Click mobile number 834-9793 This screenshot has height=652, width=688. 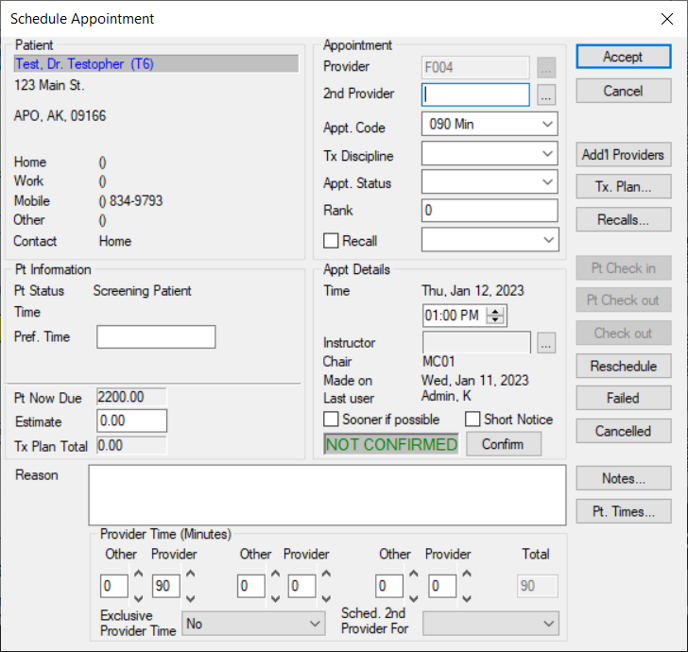click(136, 201)
